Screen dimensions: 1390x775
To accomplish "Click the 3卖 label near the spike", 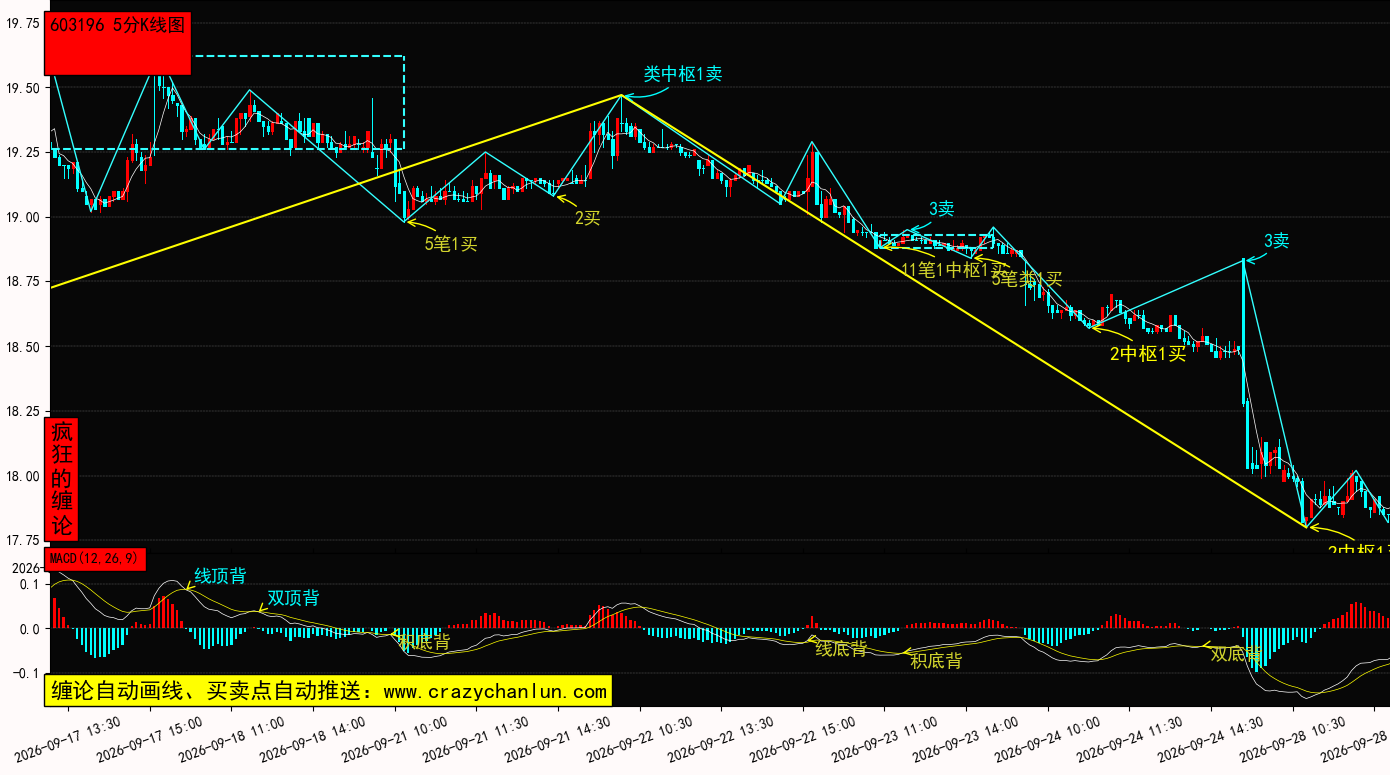I will point(1277,241).
